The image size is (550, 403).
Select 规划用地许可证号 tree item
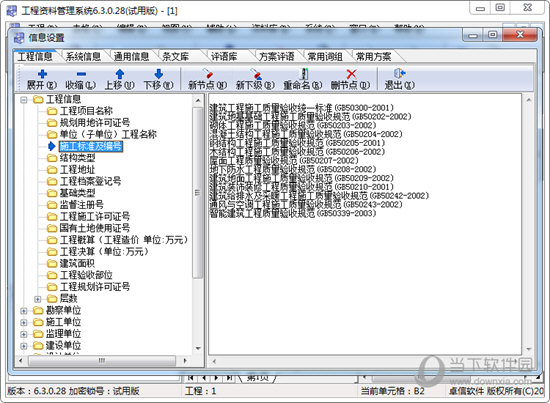tap(95, 123)
